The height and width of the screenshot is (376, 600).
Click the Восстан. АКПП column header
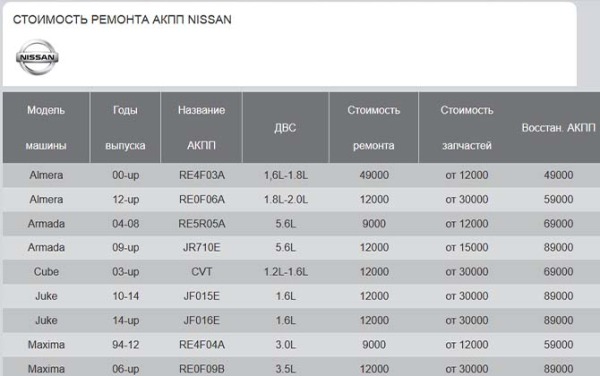click(558, 127)
